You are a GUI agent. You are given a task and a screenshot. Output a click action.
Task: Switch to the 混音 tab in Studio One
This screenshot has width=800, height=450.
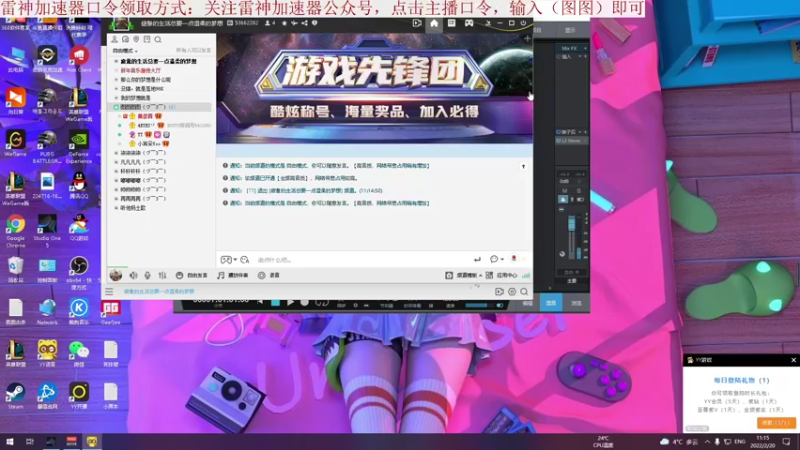(551, 303)
